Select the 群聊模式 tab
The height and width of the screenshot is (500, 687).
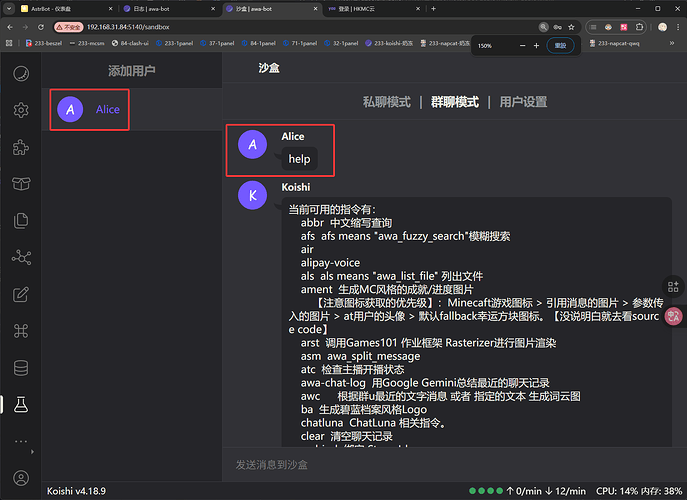[x=454, y=102]
